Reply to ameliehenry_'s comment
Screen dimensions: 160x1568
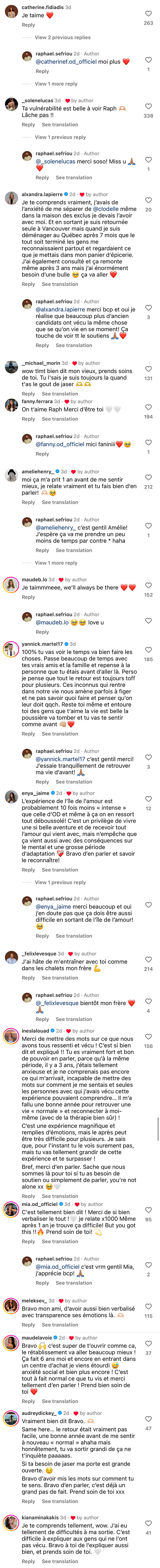click(x=29, y=503)
